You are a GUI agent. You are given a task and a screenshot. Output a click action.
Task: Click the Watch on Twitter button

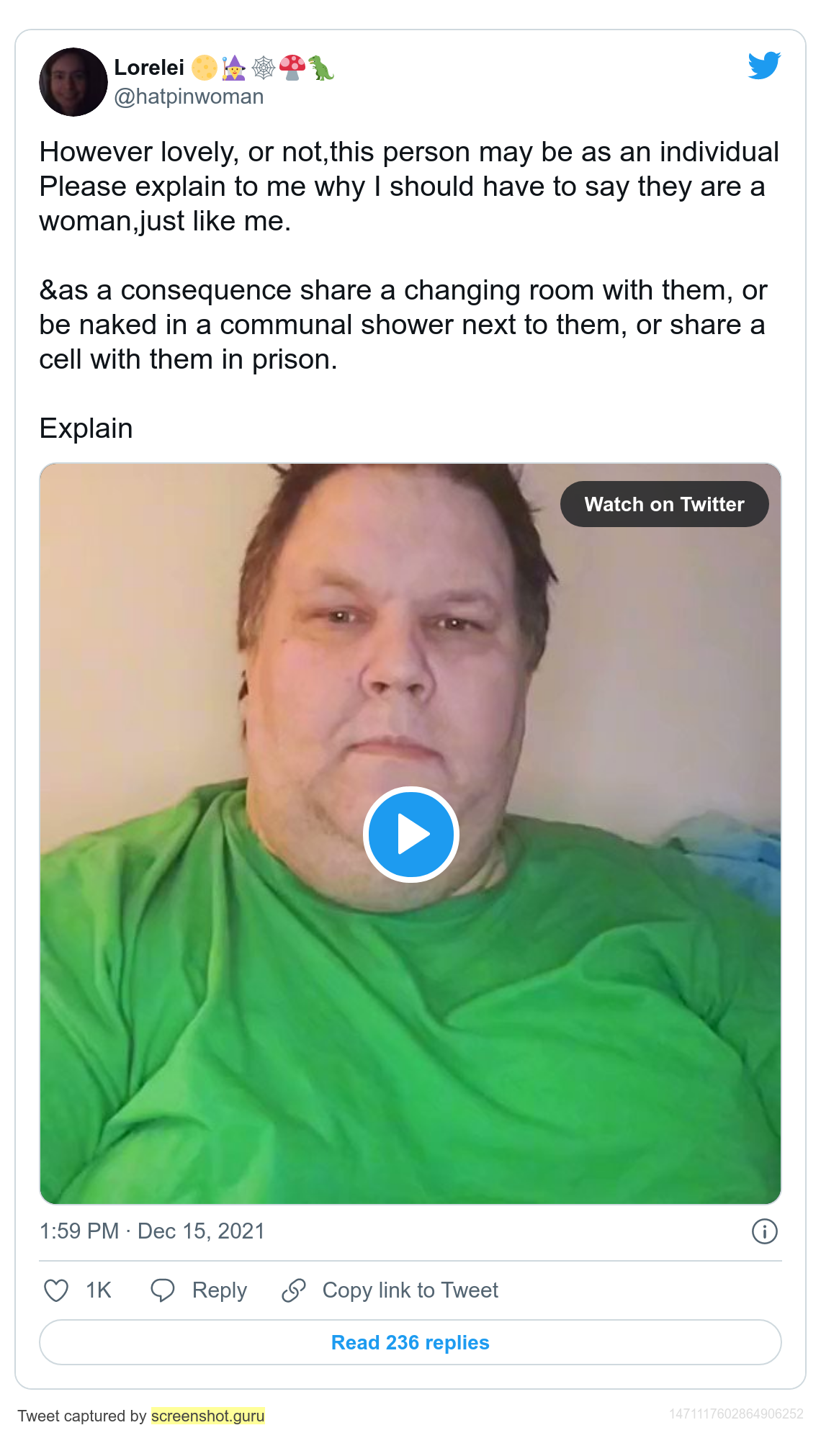coord(664,504)
